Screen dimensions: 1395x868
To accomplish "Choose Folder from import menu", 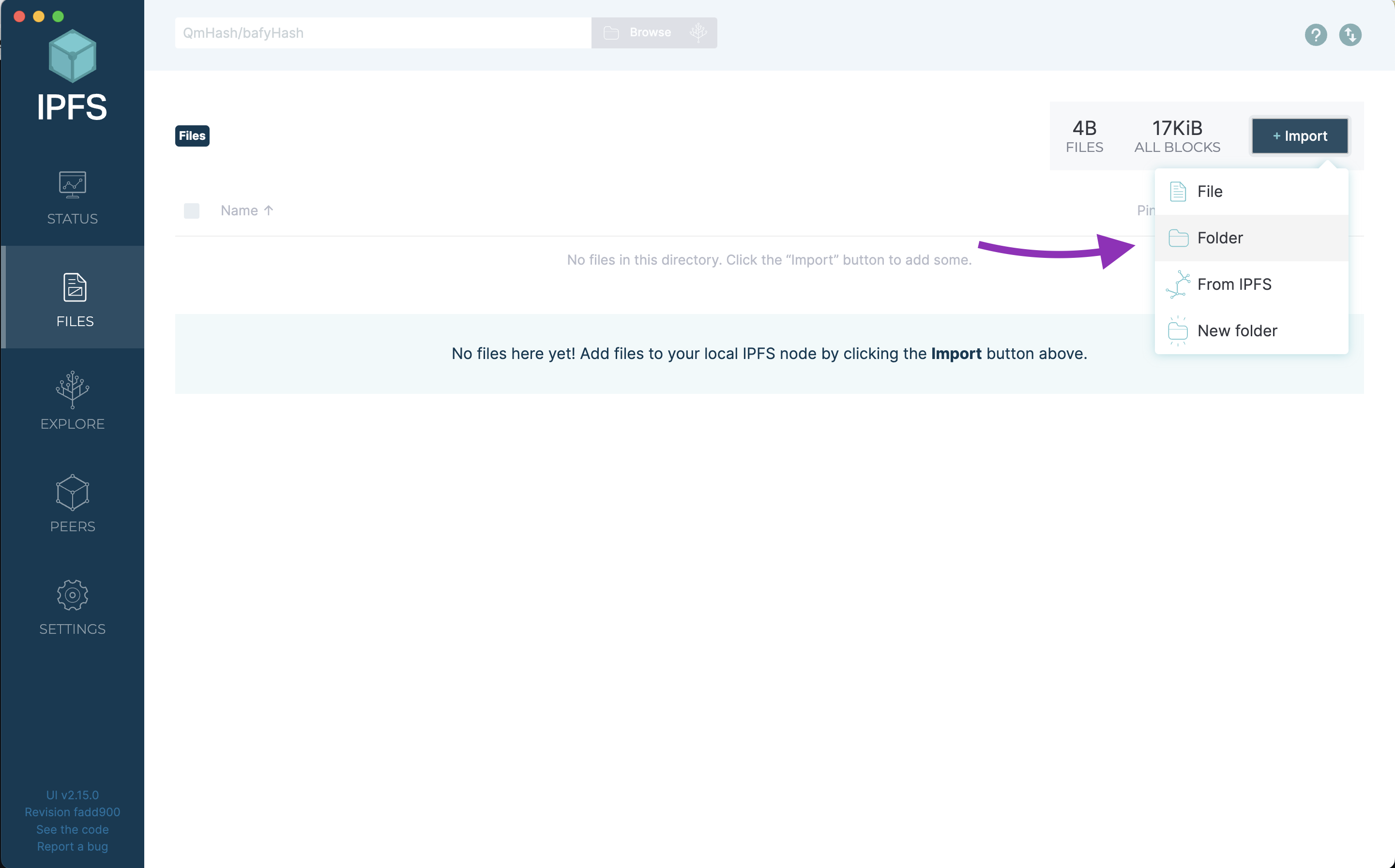I will click(1251, 238).
